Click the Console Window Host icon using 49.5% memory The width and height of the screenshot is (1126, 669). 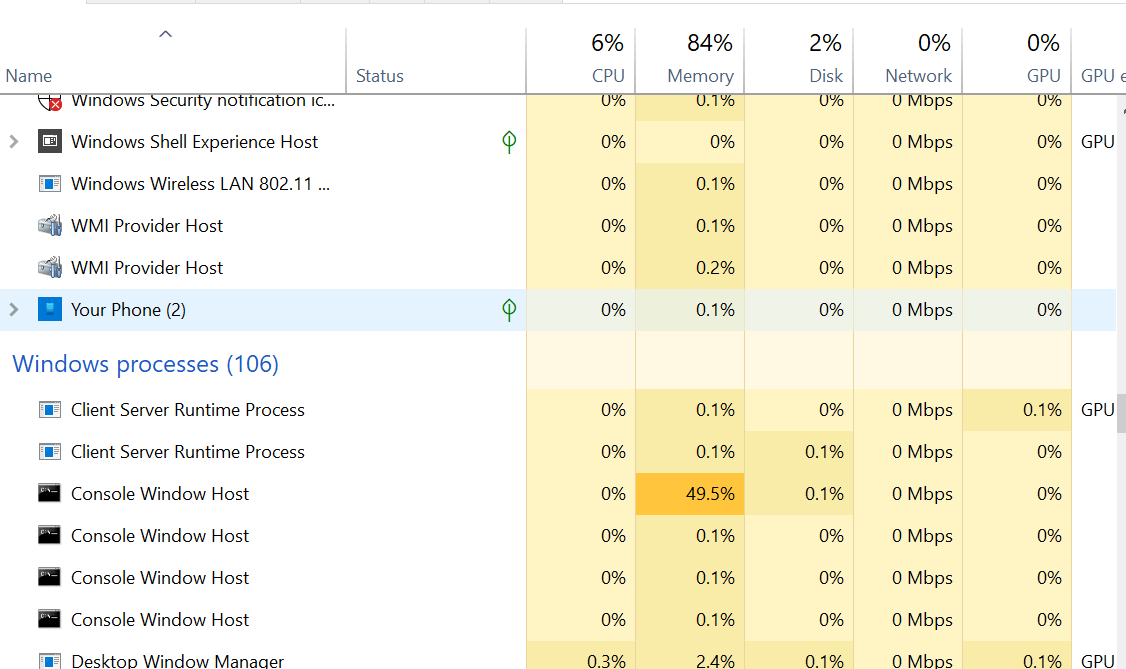pyautogui.click(x=50, y=493)
